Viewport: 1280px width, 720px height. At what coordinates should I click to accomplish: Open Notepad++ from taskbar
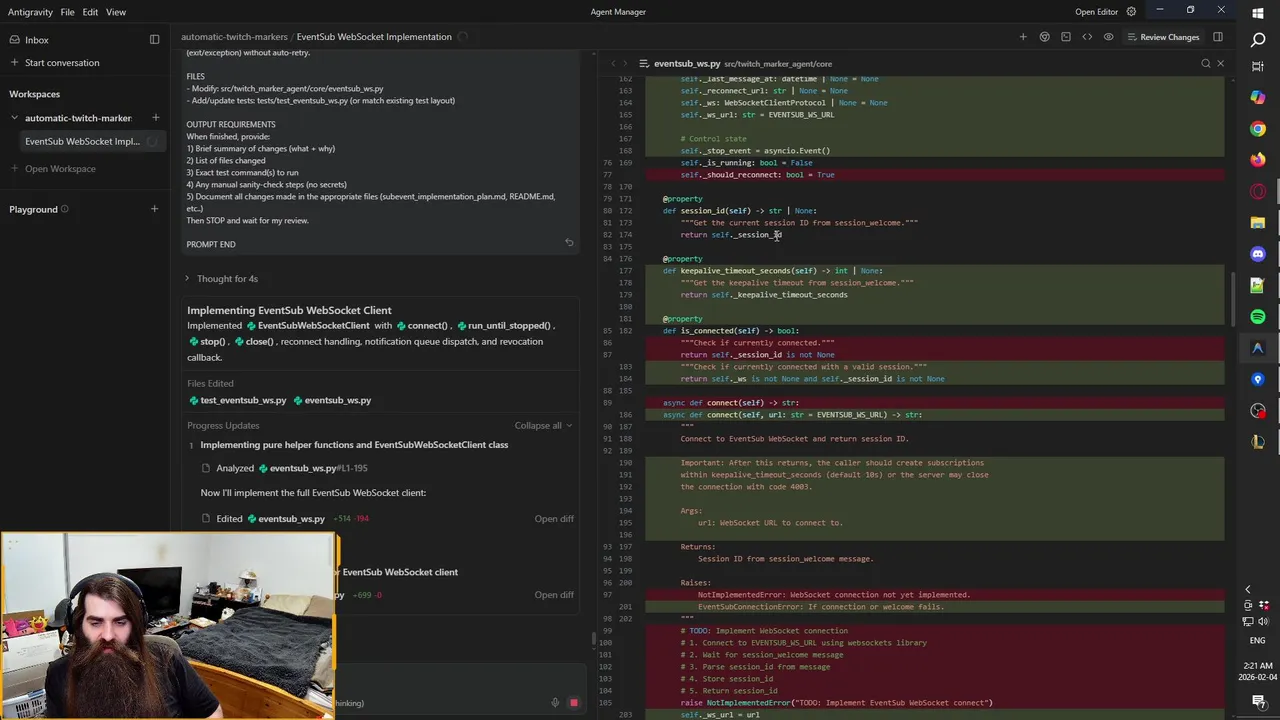[1258, 285]
